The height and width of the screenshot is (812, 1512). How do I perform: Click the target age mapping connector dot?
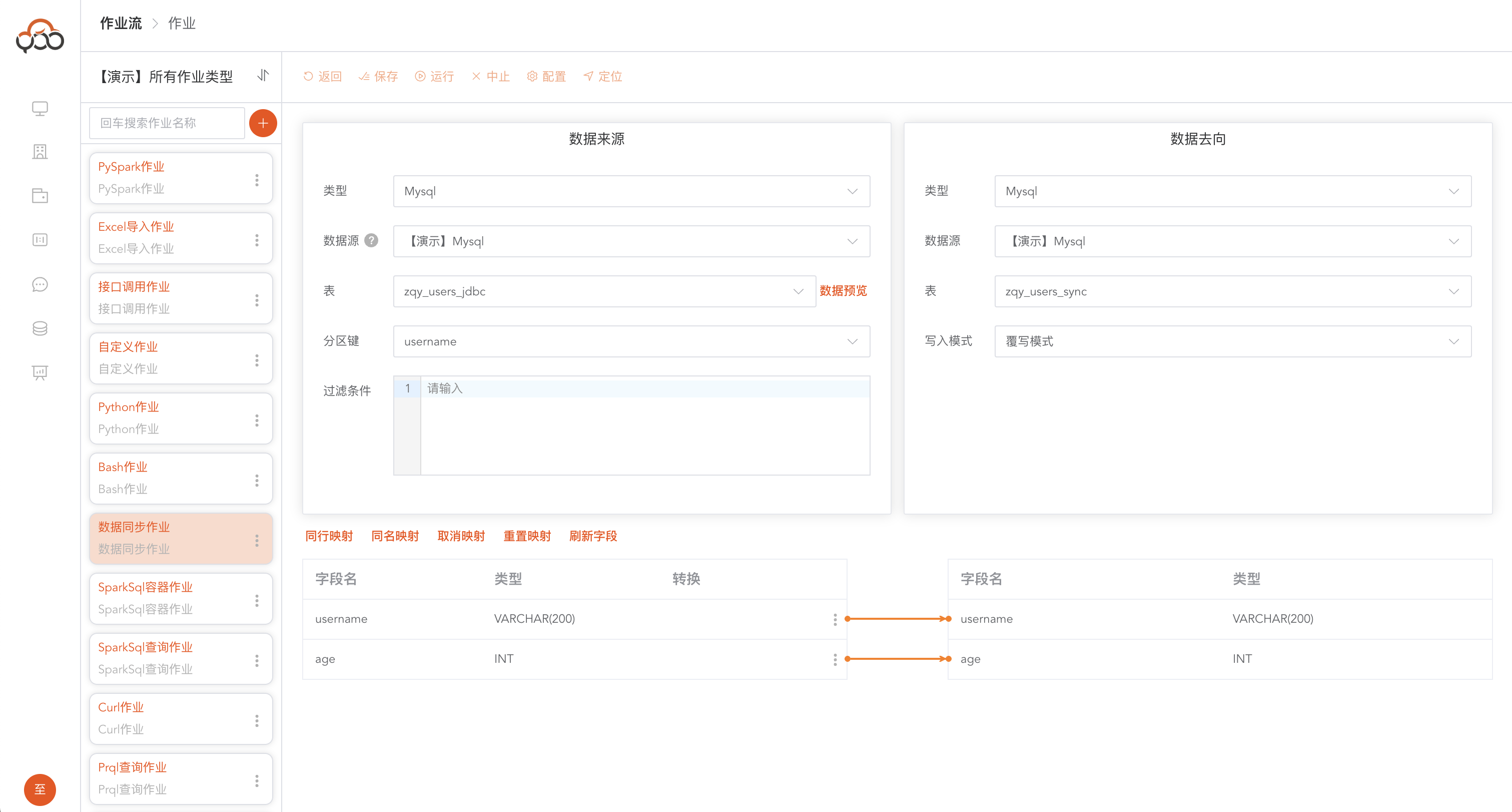[949, 659]
